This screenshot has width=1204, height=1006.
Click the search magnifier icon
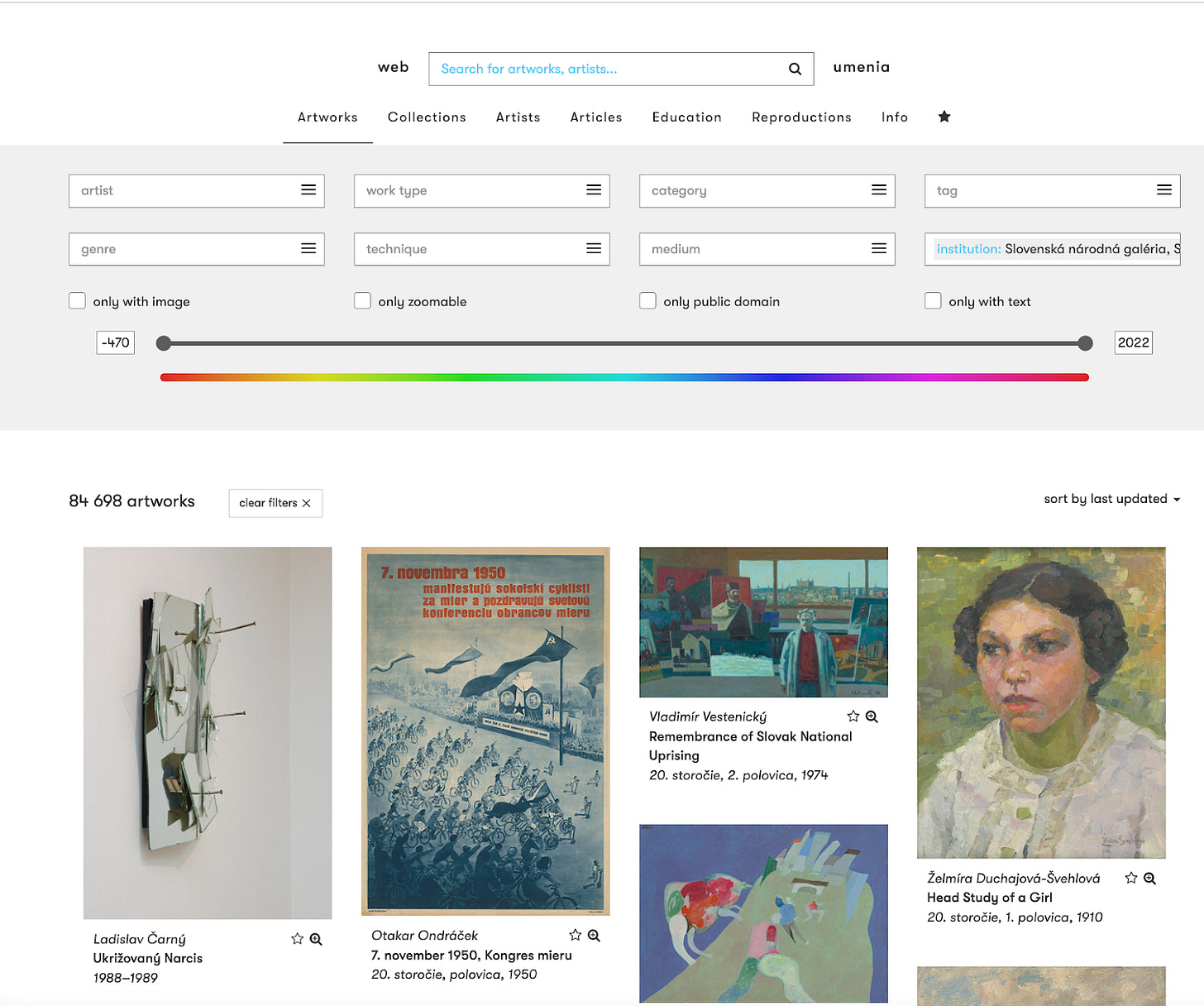click(x=795, y=69)
